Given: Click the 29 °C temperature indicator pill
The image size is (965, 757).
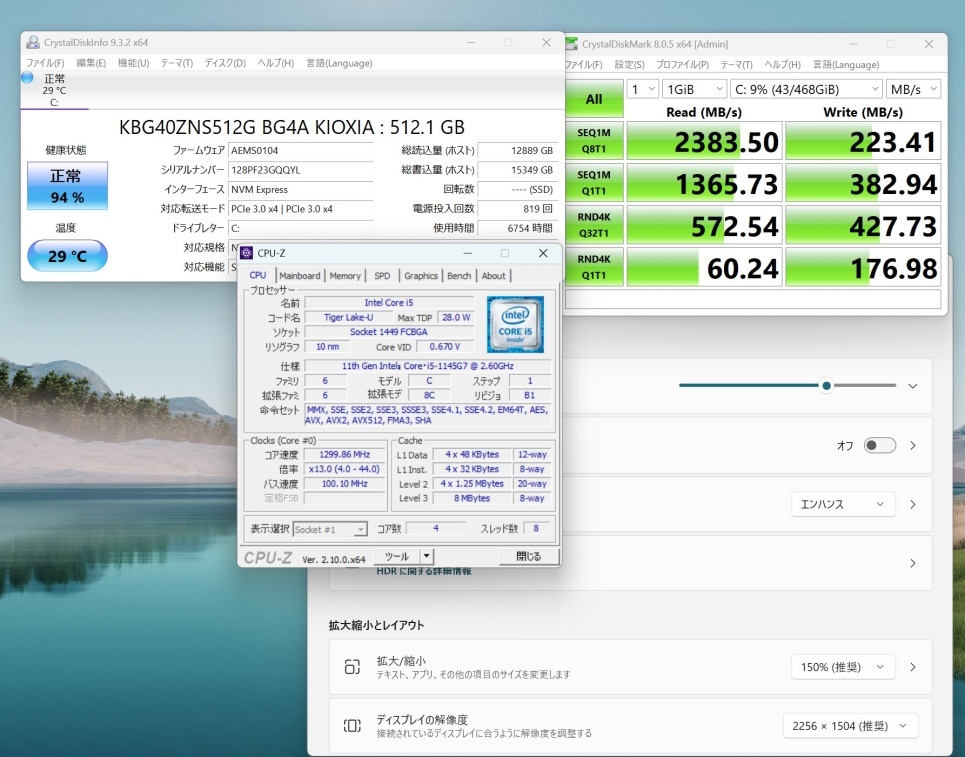Looking at the screenshot, I should pos(67,256).
